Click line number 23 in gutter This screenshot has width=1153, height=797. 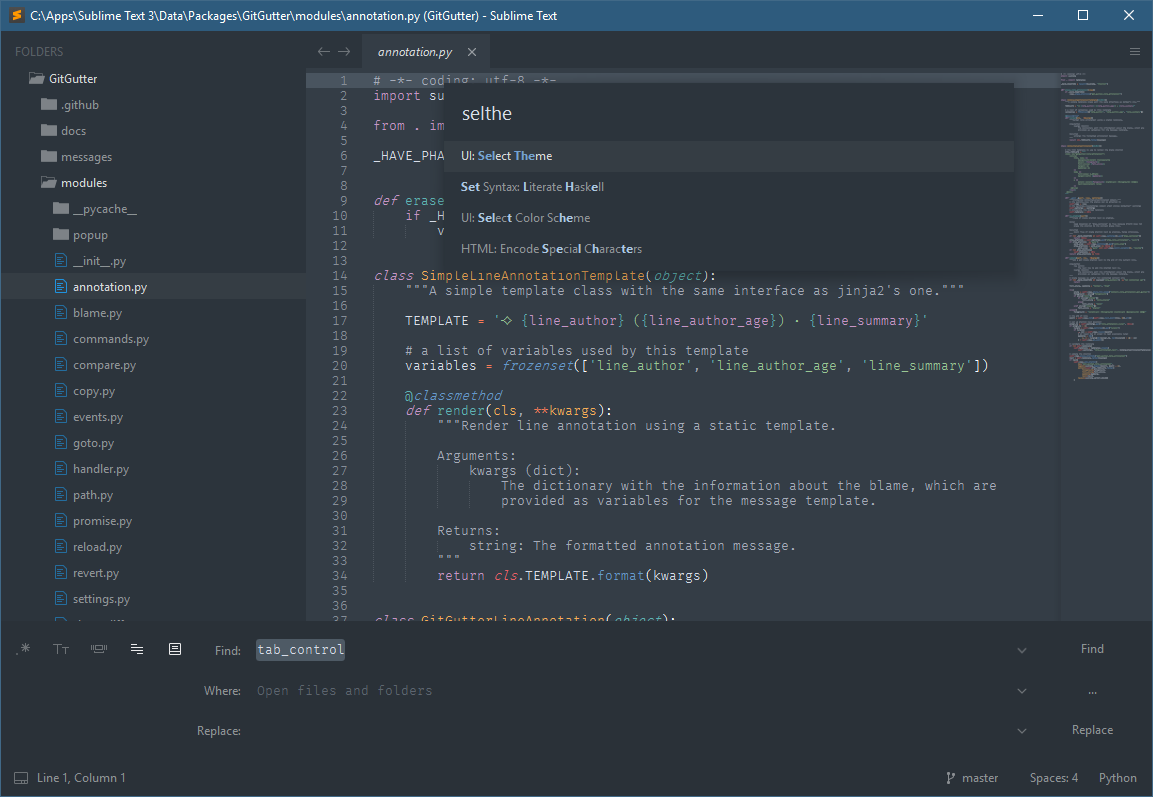tap(340, 410)
